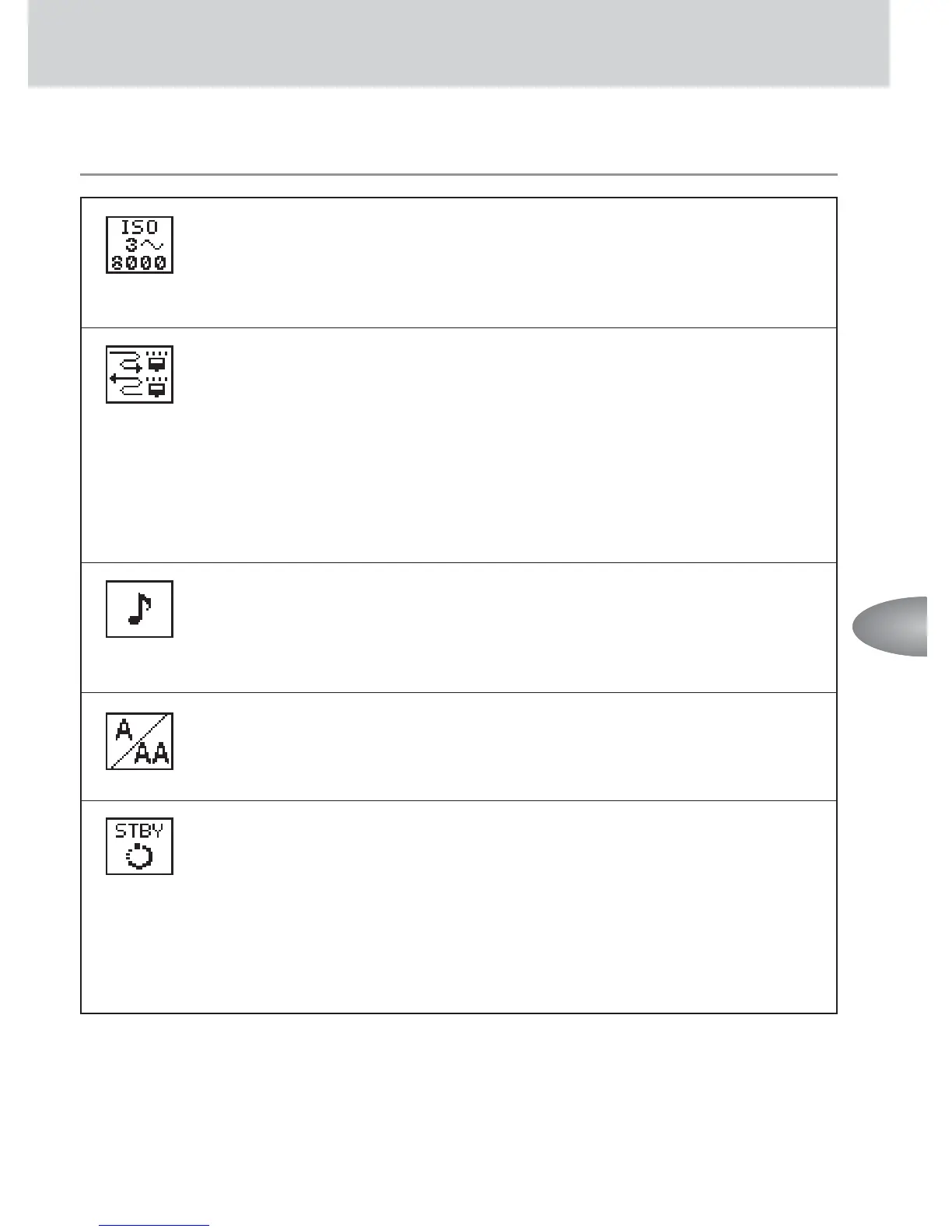
Task: Select the musical note sound icon
Action: point(139,609)
